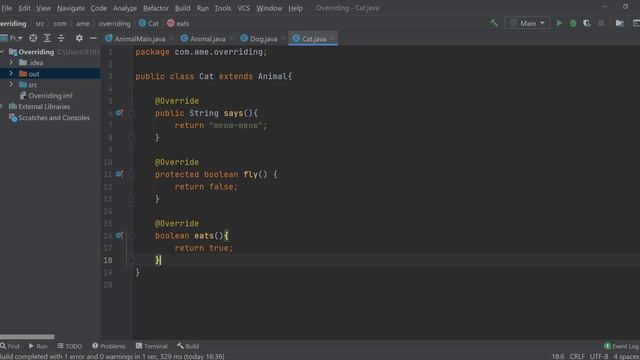Open the Analyze menu
This screenshot has height=360, width=640.
pyautogui.click(x=125, y=8)
